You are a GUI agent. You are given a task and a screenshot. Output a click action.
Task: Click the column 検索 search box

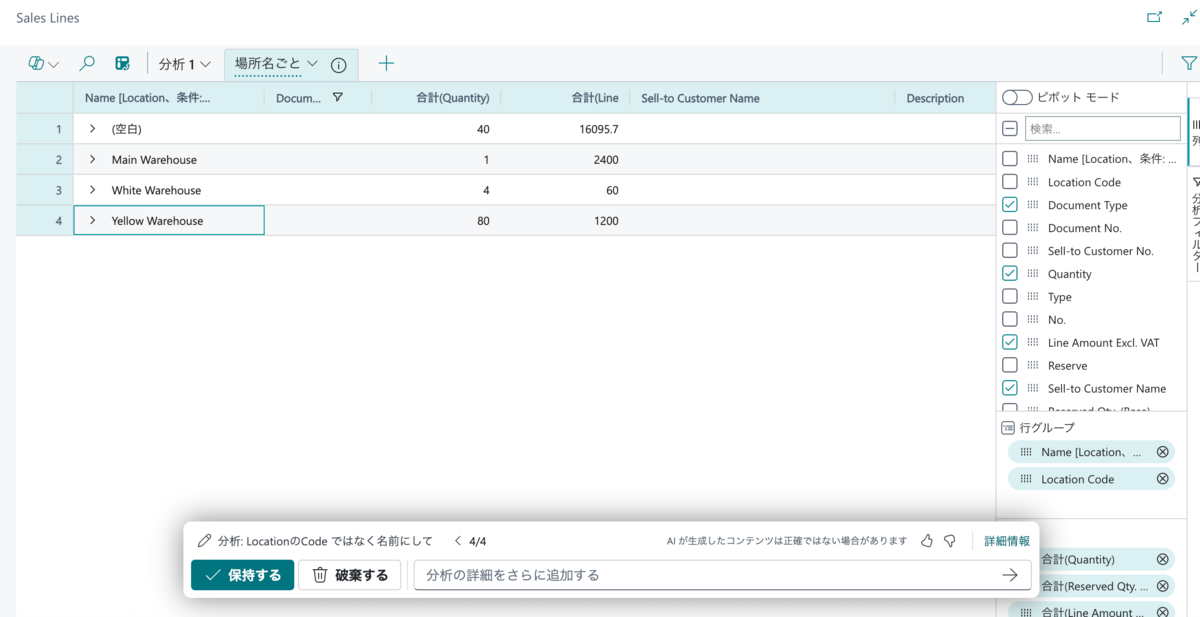[x=1102, y=128]
